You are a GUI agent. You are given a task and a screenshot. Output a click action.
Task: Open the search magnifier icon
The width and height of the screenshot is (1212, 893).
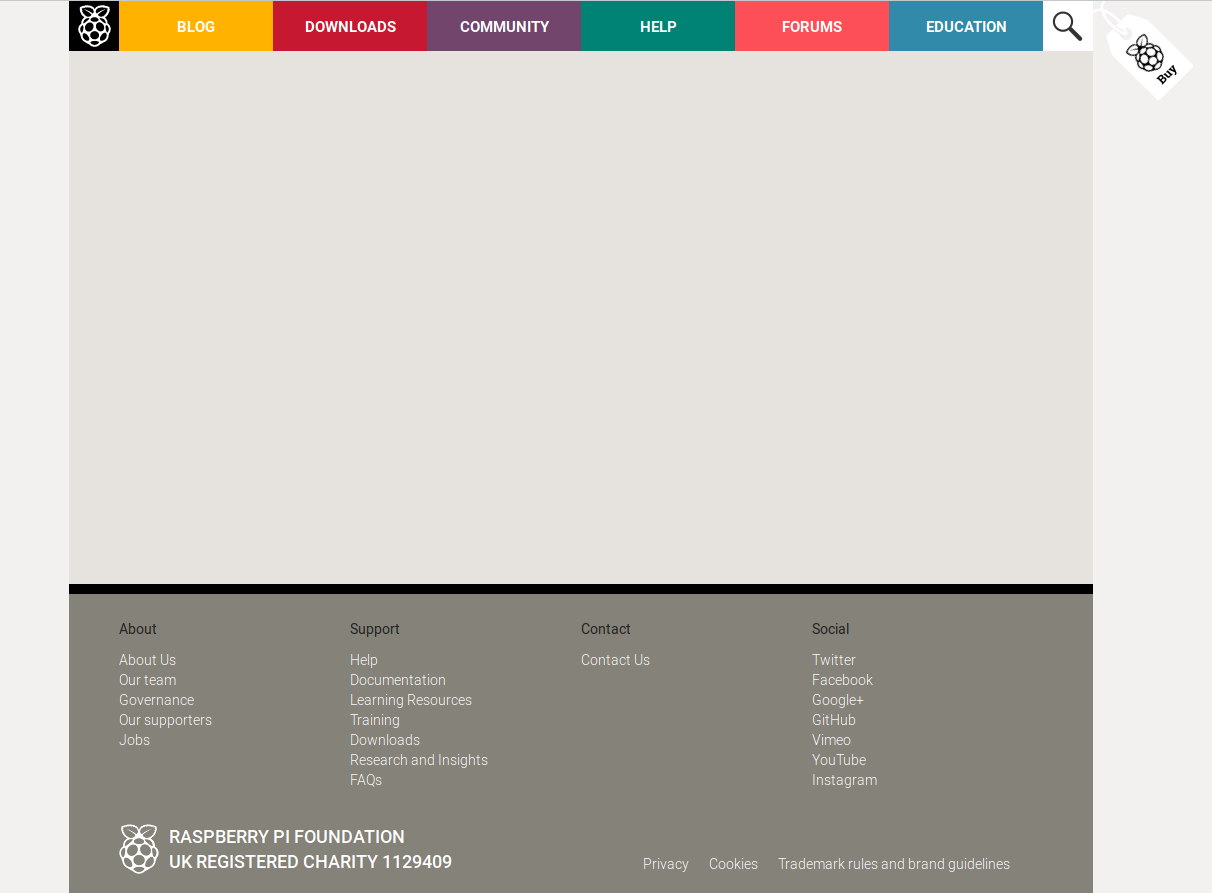pyautogui.click(x=1067, y=26)
